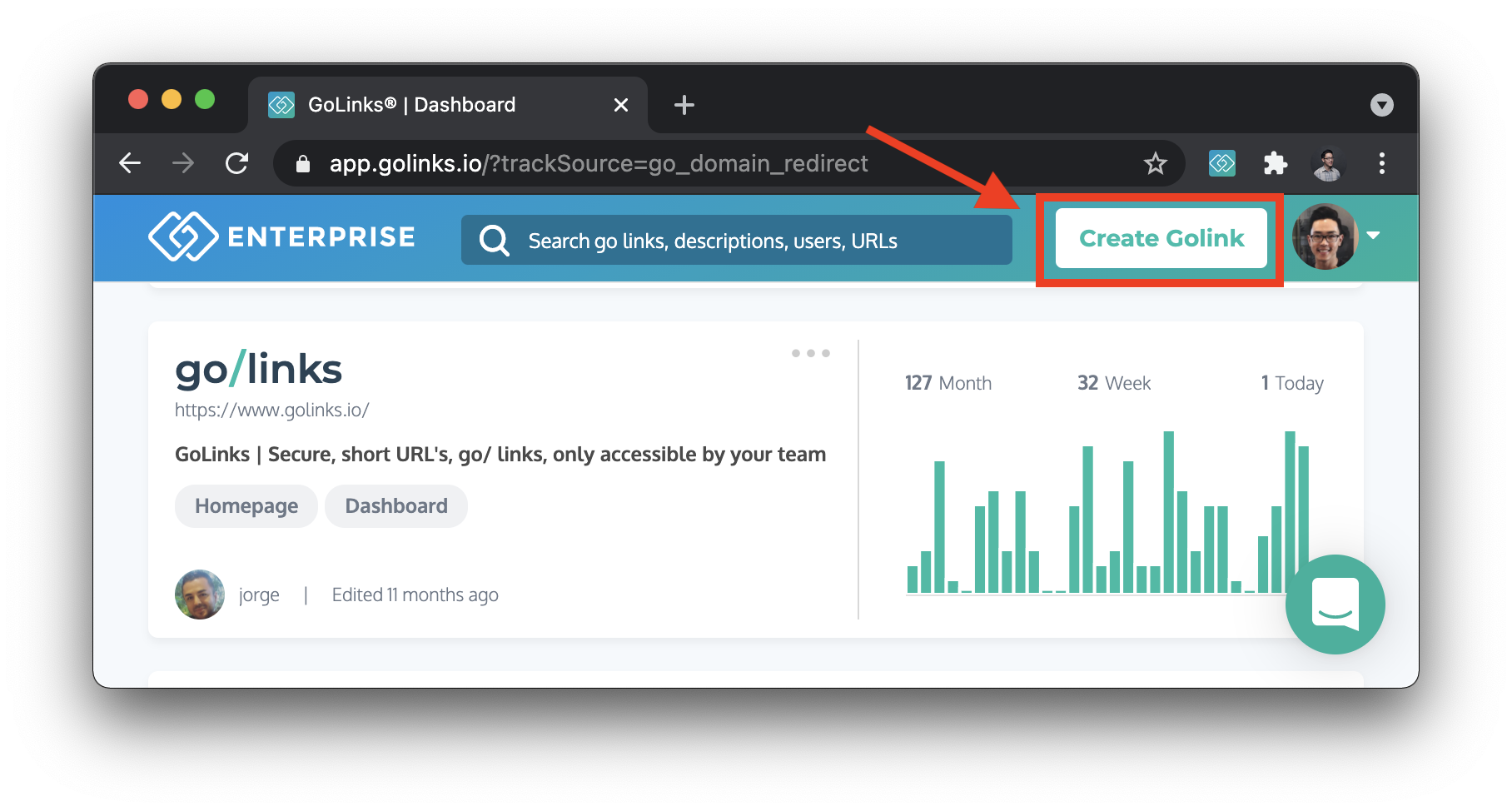Open Chrome's three-dot menu
Screen dimensions: 1512x811
pyautogui.click(x=1381, y=163)
